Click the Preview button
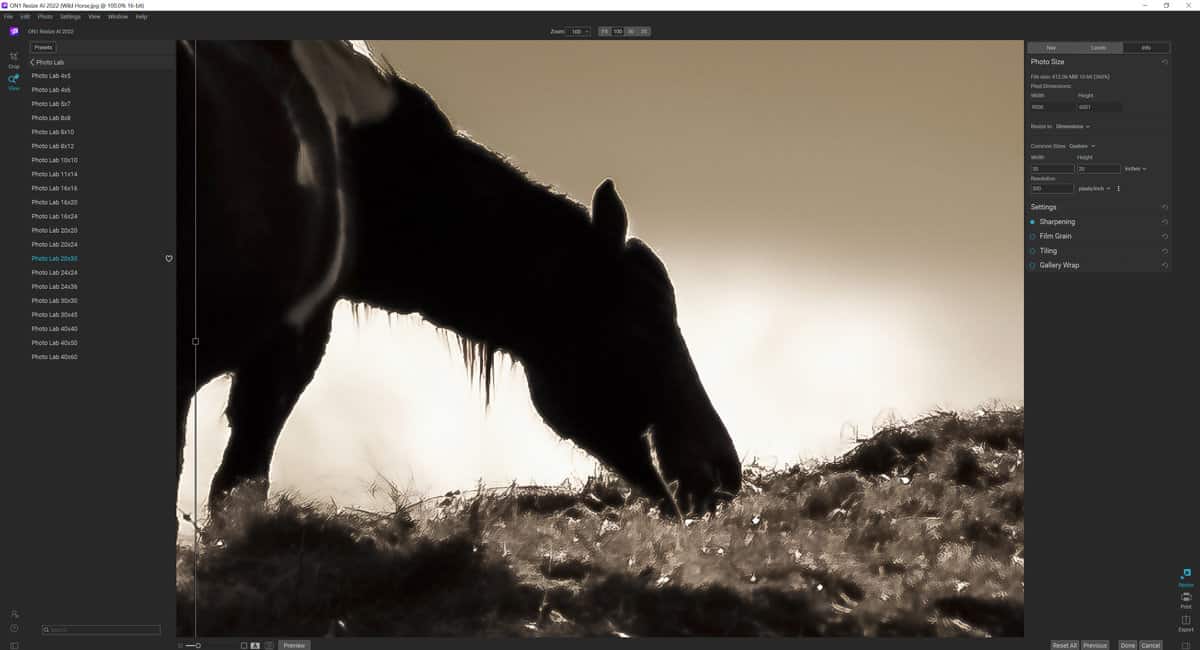1200x650 pixels. [294, 645]
